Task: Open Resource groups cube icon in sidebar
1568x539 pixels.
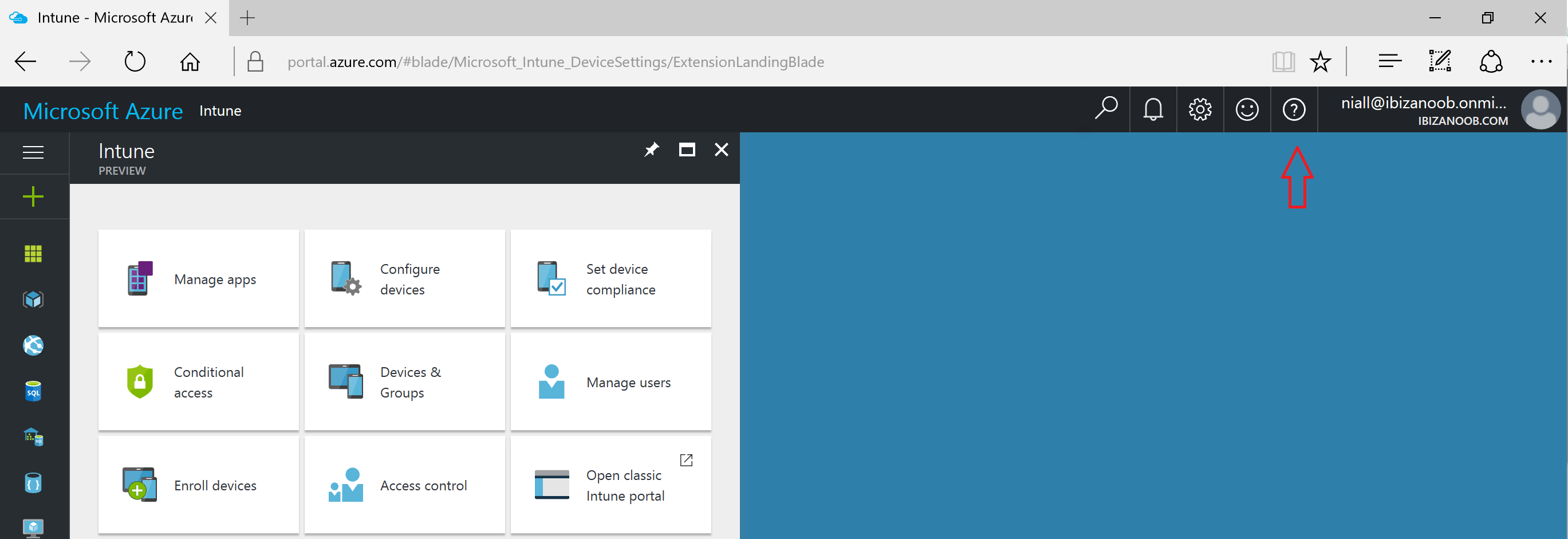Action: pyautogui.click(x=33, y=299)
